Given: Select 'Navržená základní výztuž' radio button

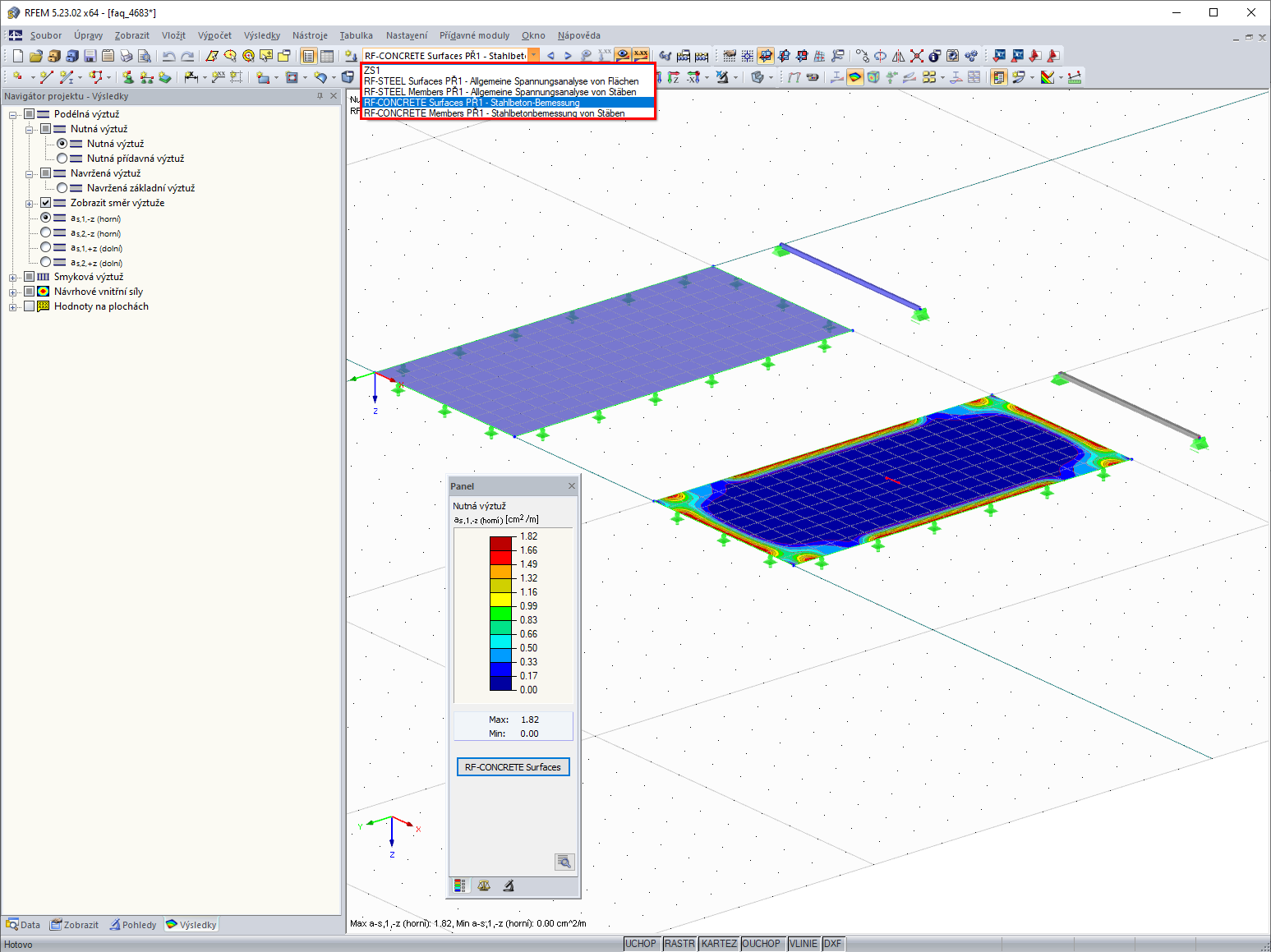Looking at the screenshot, I should tap(62, 188).
